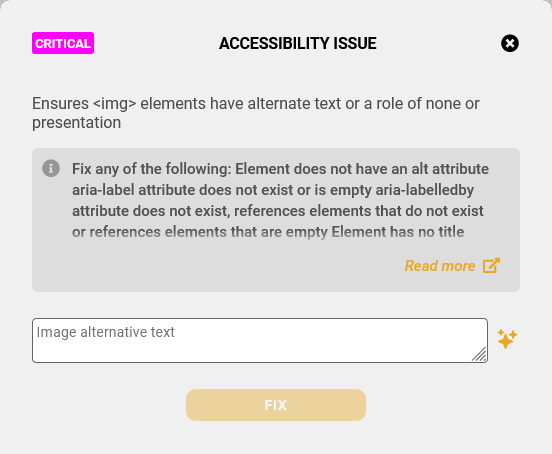The height and width of the screenshot is (454, 552).
Task: Click "aria-labelledby" in the info box
Action: point(425,190)
